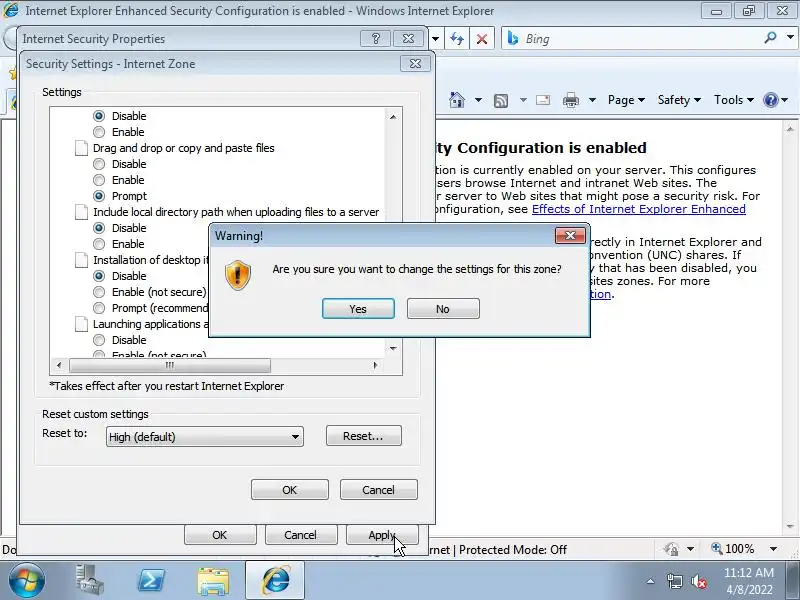The width and height of the screenshot is (800, 600).
Task: Show hidden tray icons arrow
Action: (x=651, y=581)
